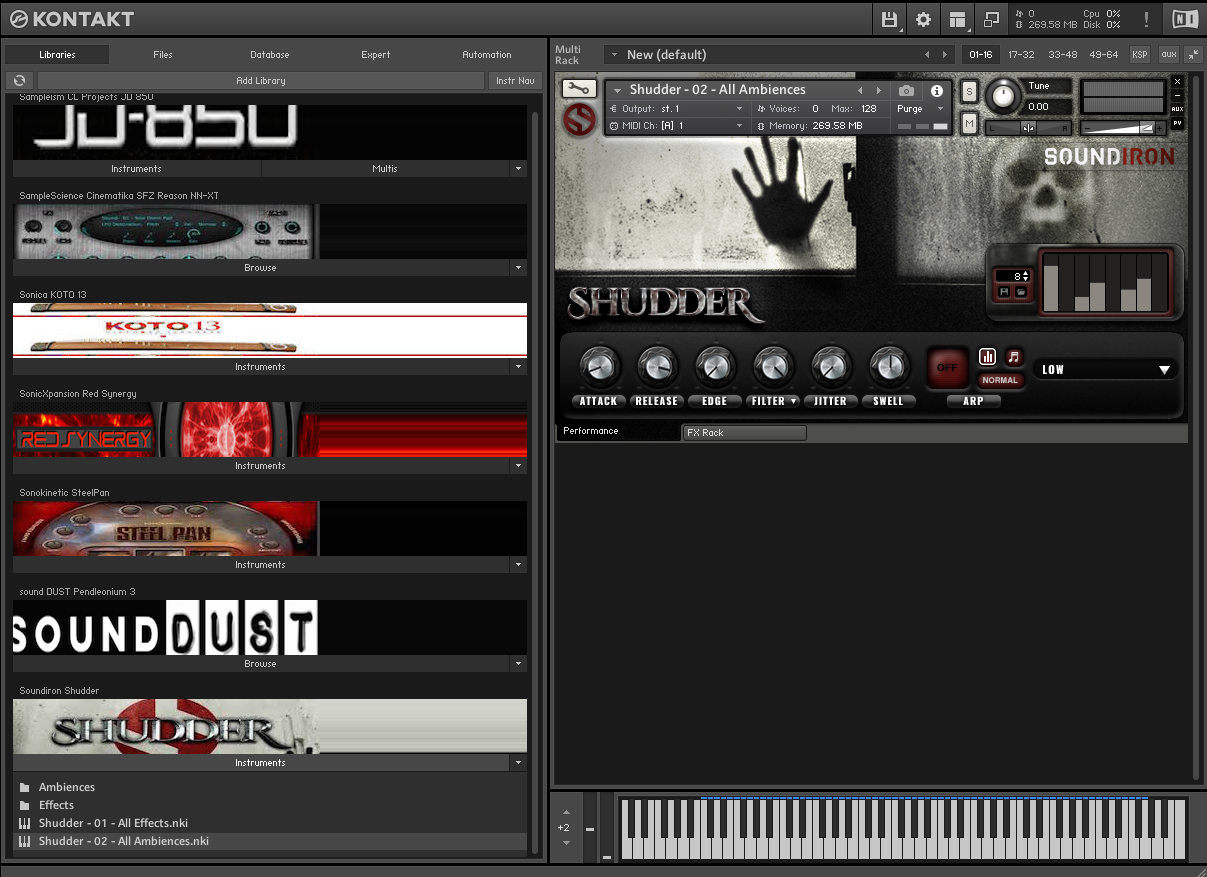Open the FX Rack tab
The width and height of the screenshot is (1207, 877).
coord(744,432)
